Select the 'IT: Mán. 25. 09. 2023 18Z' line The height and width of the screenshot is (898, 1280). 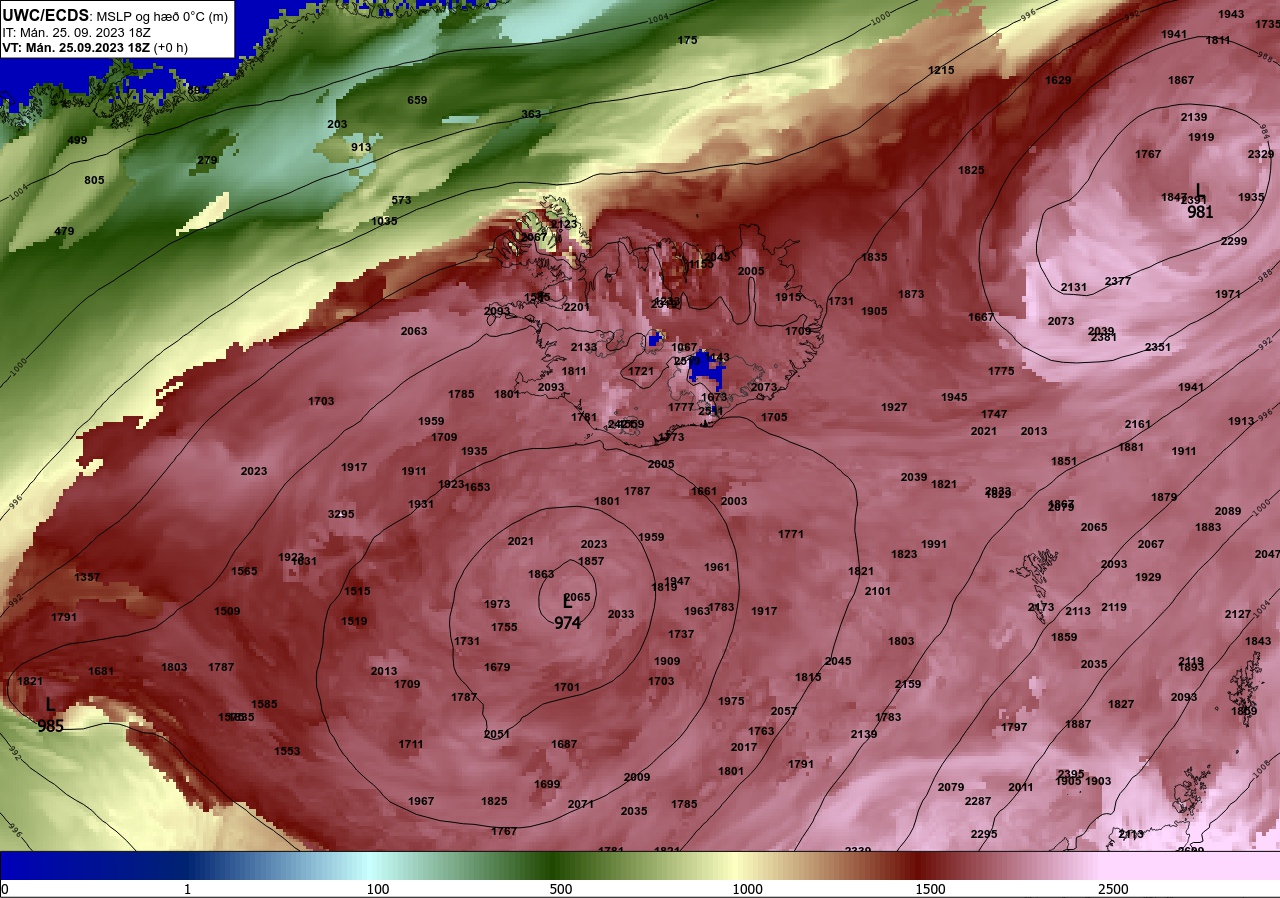pos(76,32)
